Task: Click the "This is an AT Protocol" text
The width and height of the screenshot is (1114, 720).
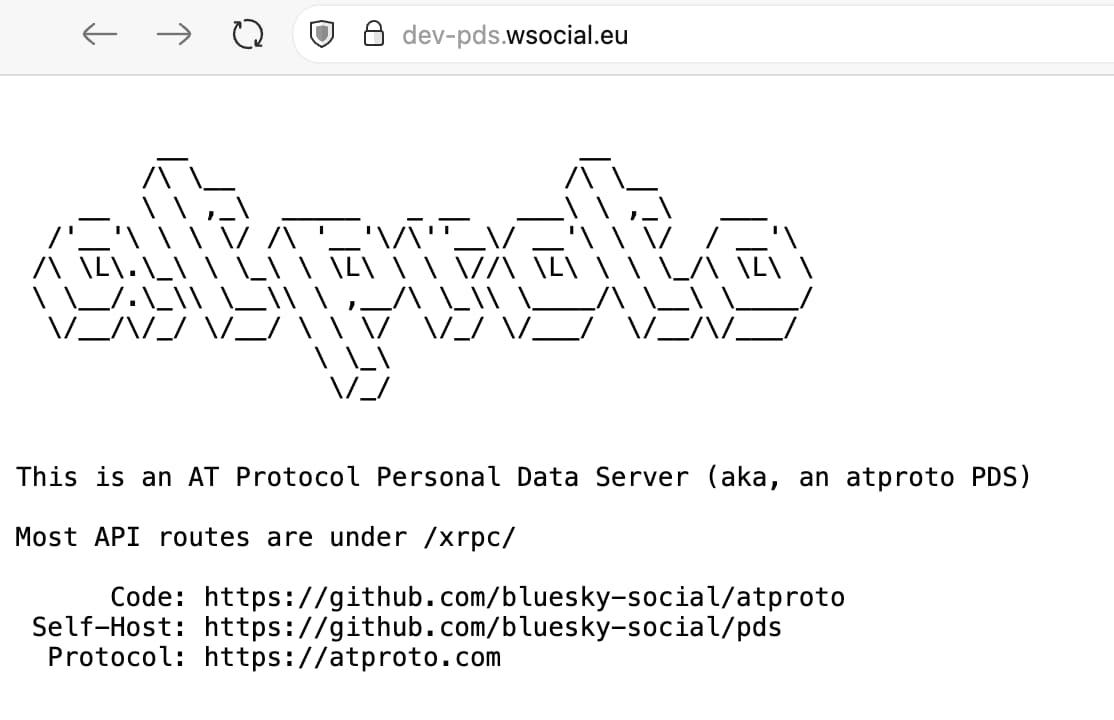Action: click(x=188, y=477)
